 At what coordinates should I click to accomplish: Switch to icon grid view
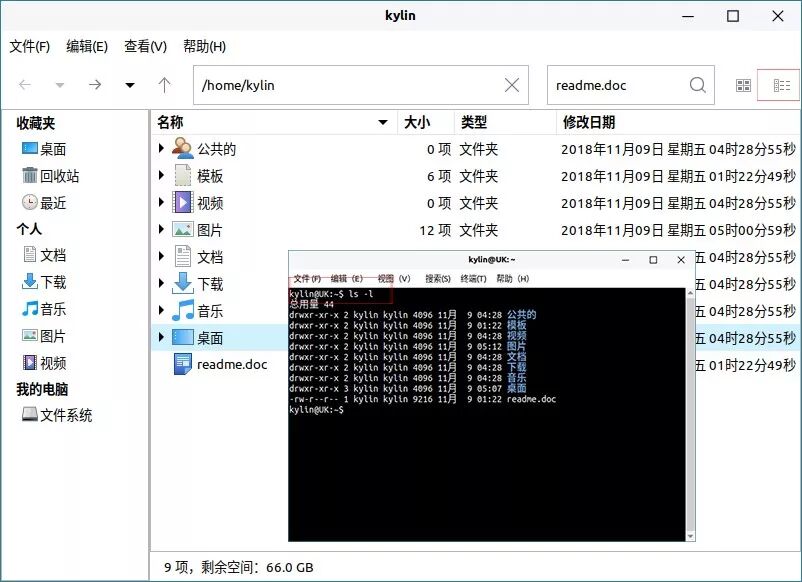click(743, 85)
